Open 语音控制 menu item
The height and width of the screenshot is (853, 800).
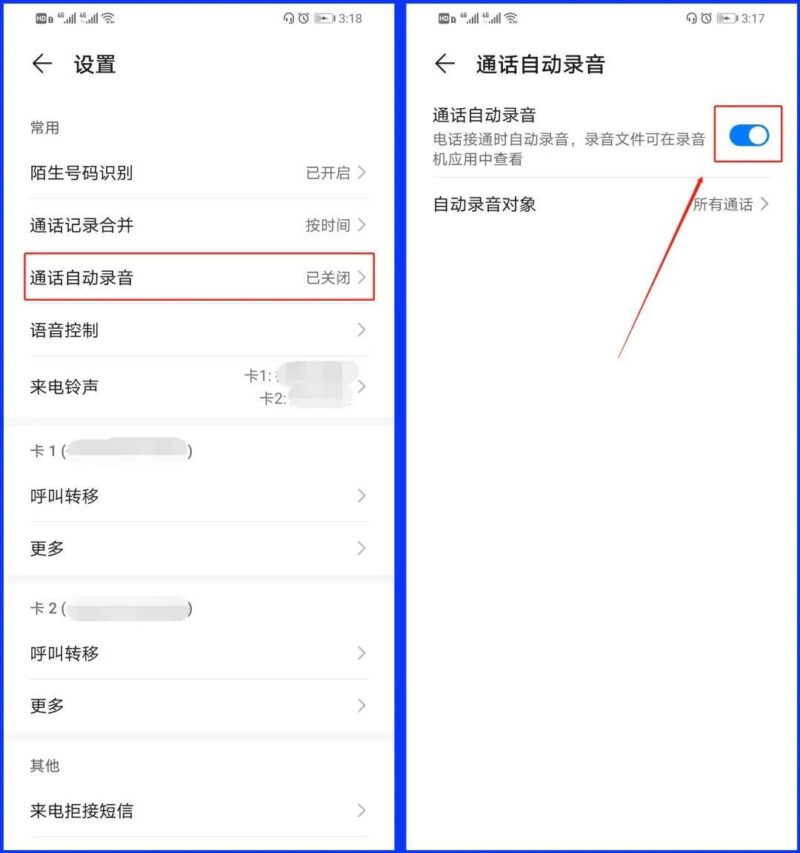click(x=199, y=330)
